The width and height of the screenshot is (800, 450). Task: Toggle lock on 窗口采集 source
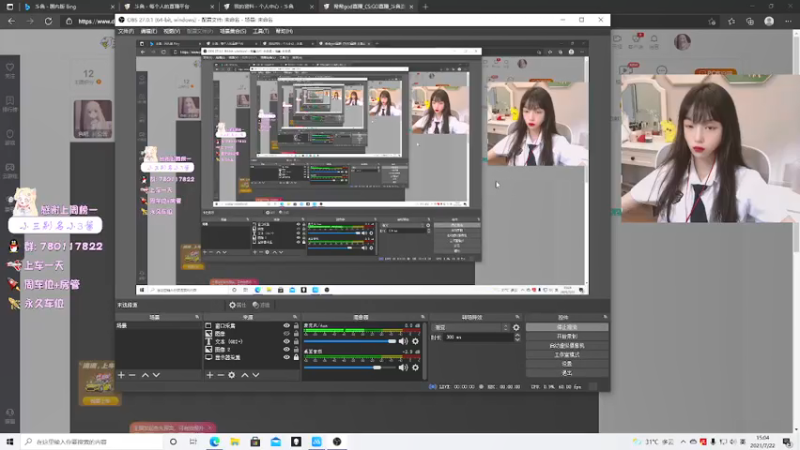[296, 326]
